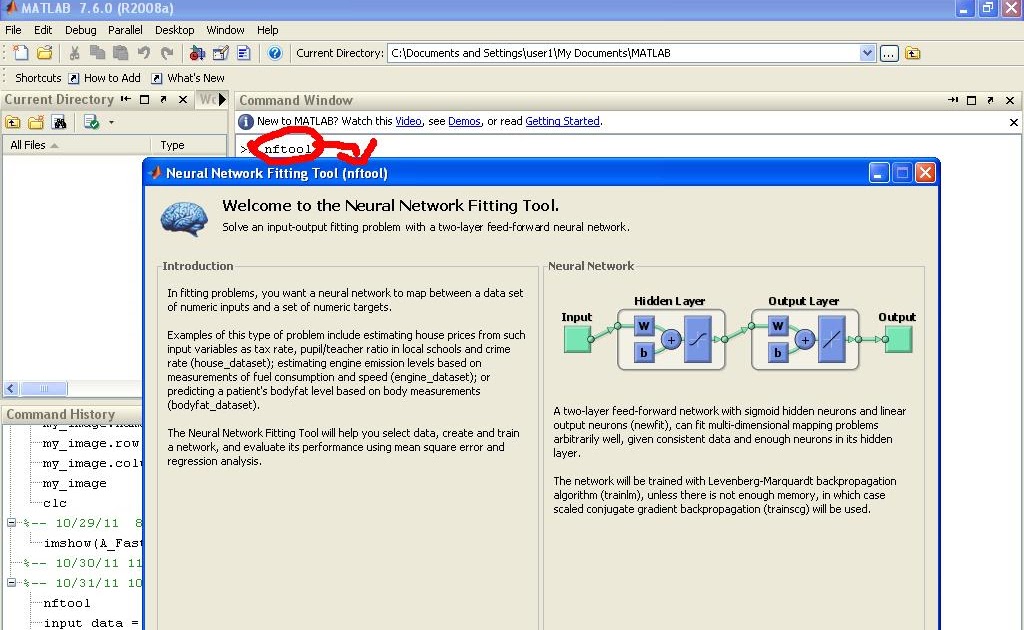Select 'clc' in Command History
The image size is (1024, 630).
click(55, 503)
